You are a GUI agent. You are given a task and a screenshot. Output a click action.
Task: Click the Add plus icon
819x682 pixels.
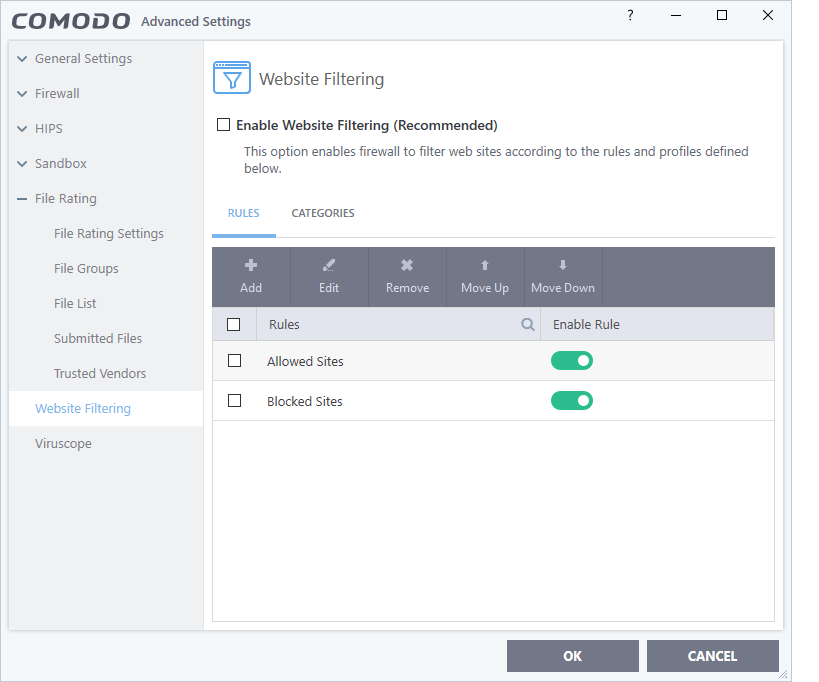251,266
